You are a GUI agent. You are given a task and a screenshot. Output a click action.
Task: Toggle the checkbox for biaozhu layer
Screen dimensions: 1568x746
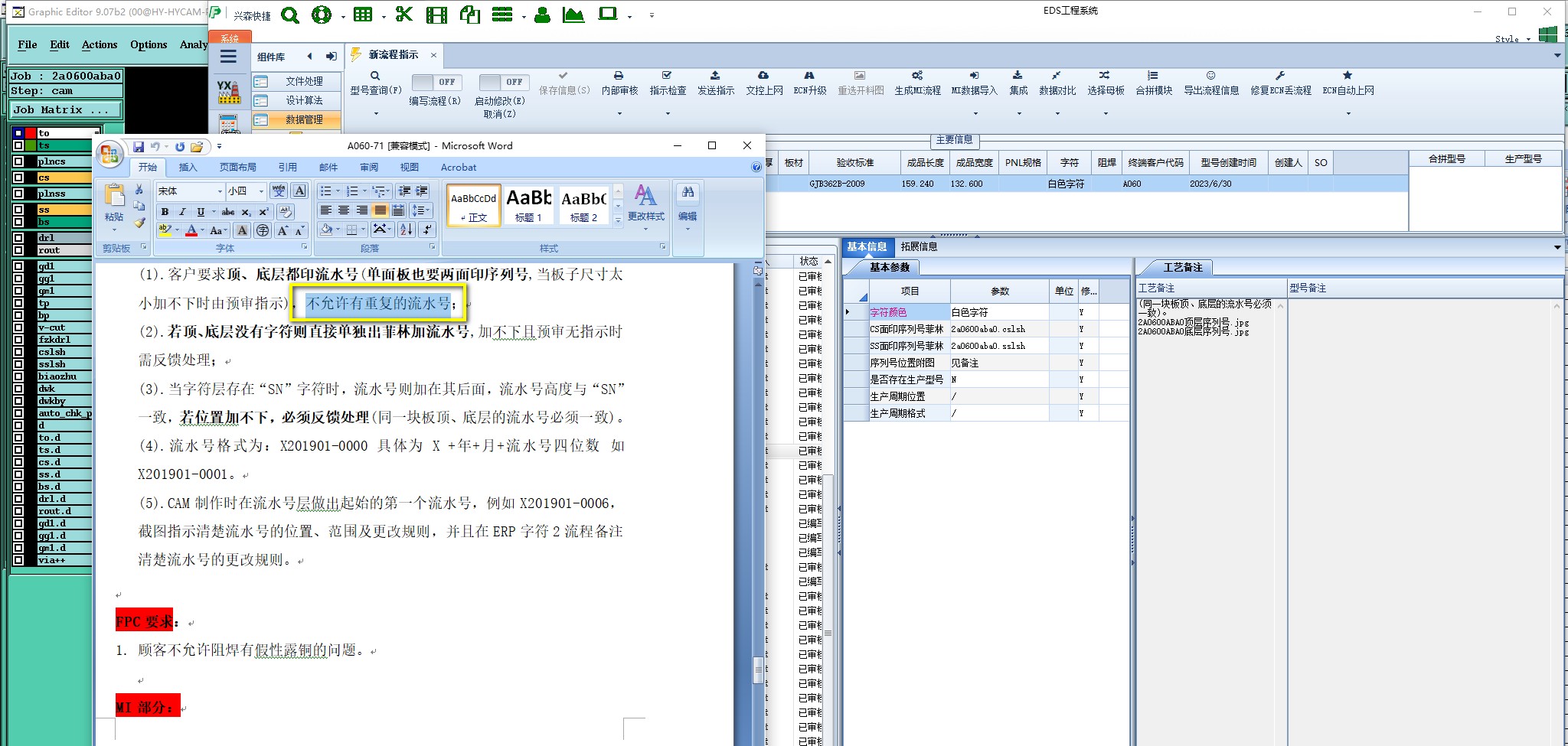(x=18, y=376)
